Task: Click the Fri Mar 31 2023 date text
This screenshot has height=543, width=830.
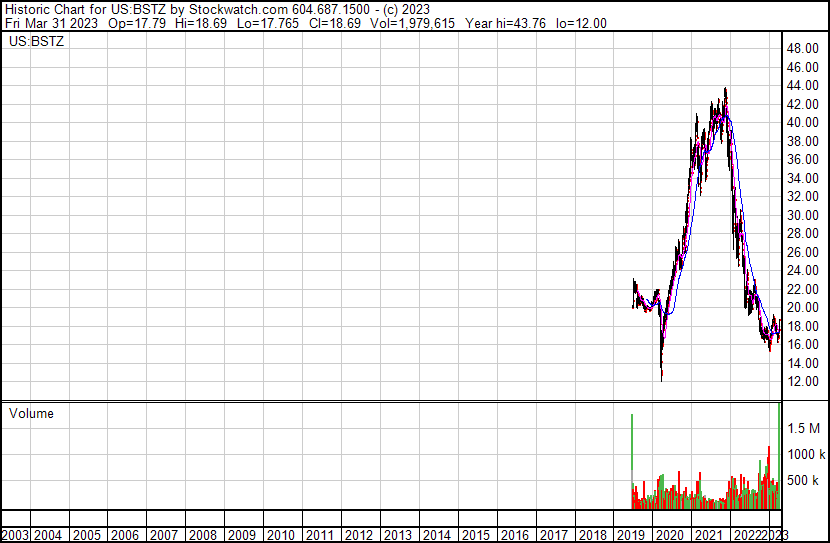Action: click(45, 22)
